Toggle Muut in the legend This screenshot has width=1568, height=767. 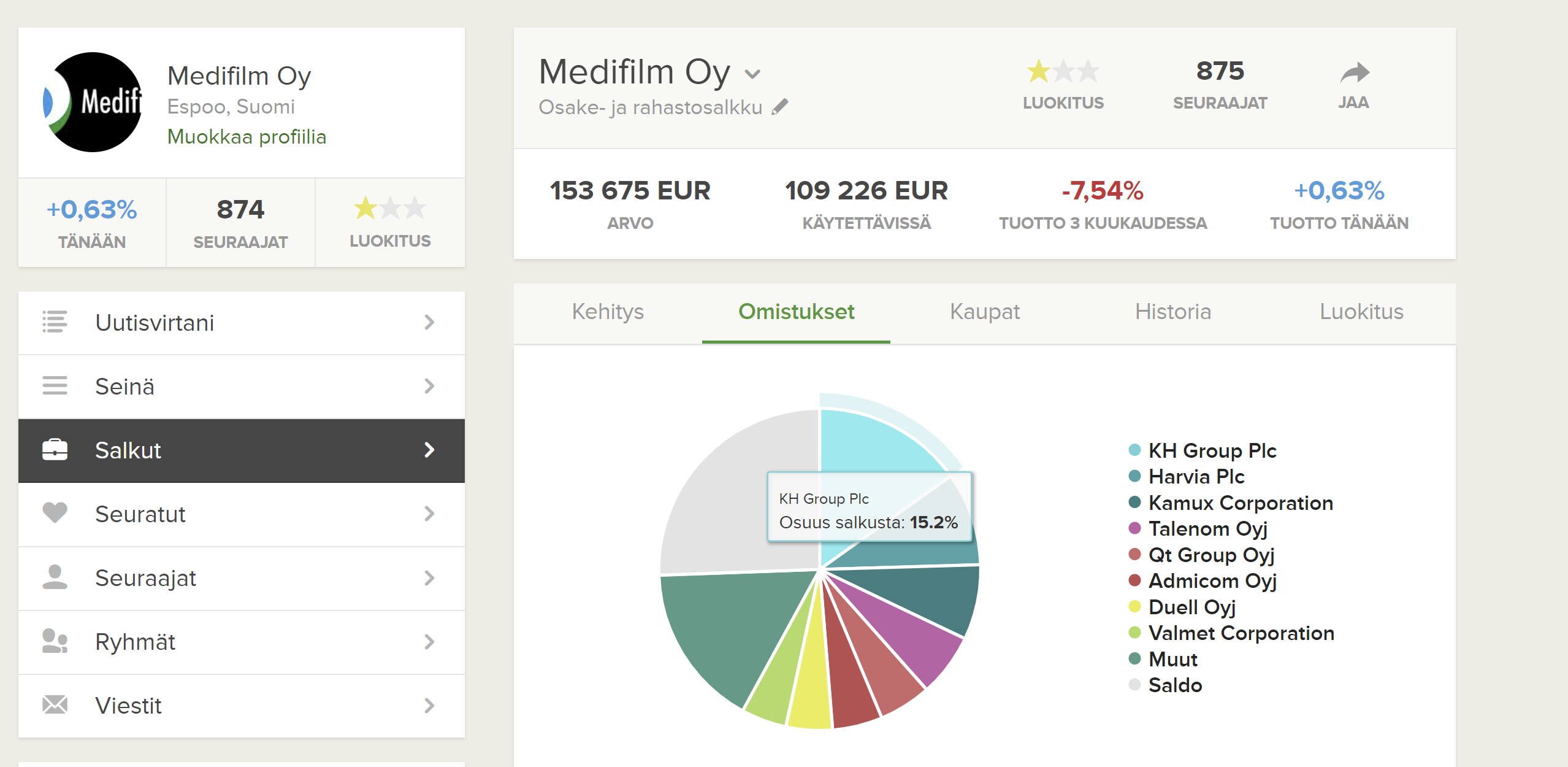(x=1163, y=659)
